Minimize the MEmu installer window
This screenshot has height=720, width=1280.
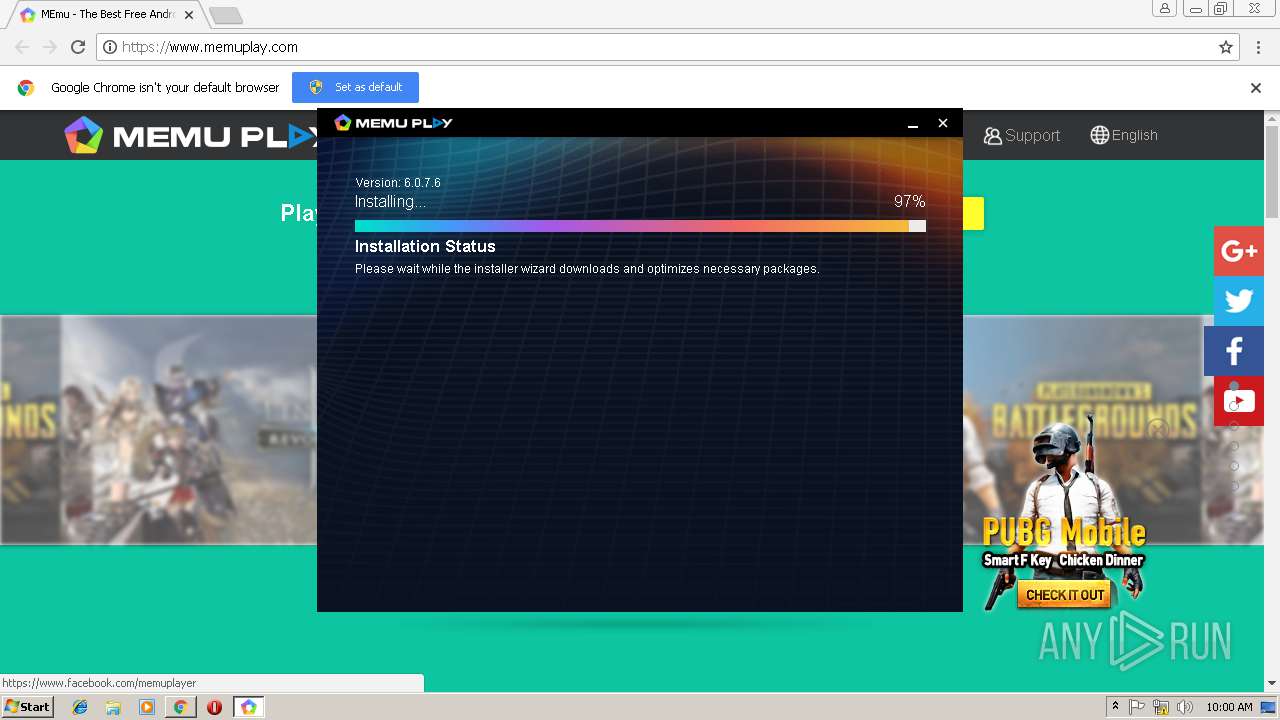[x=912, y=123]
